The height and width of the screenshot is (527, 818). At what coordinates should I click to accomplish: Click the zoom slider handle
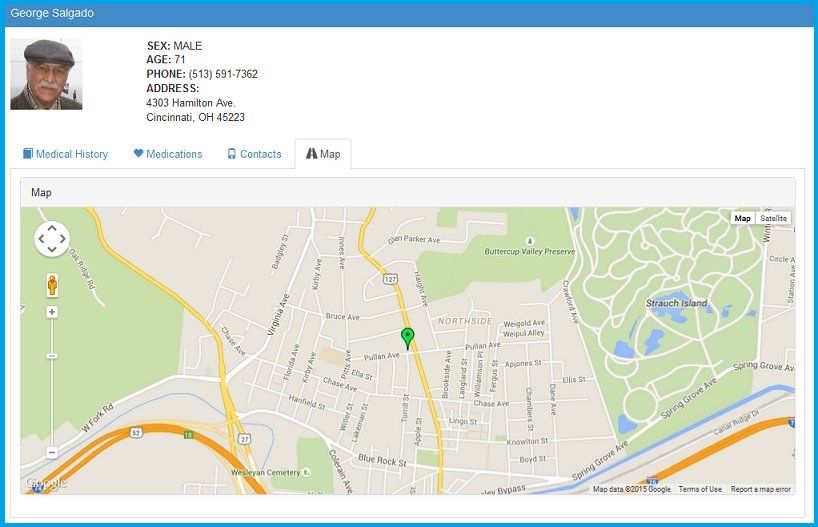(52, 356)
